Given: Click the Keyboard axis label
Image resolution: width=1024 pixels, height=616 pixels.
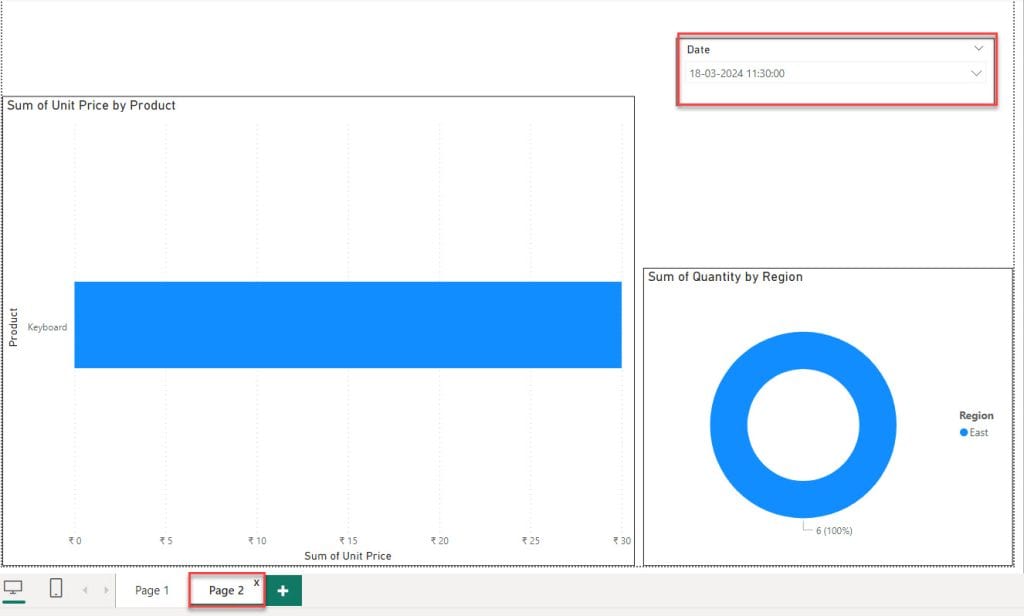Looking at the screenshot, I should 47,327.
